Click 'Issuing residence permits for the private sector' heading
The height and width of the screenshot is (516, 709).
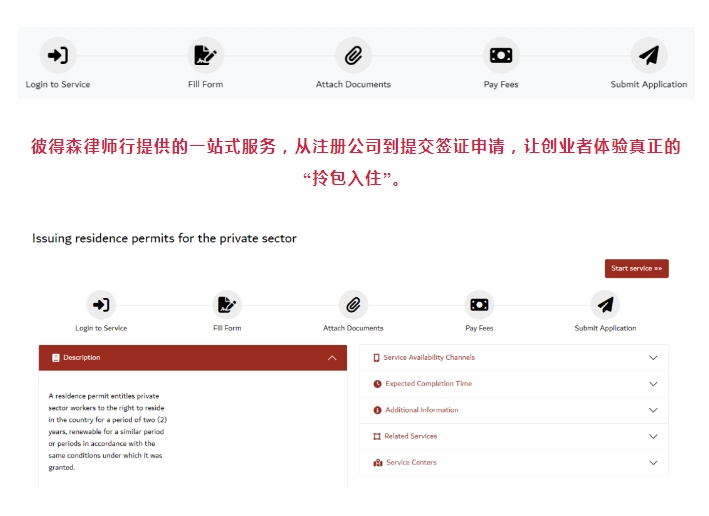(164, 238)
